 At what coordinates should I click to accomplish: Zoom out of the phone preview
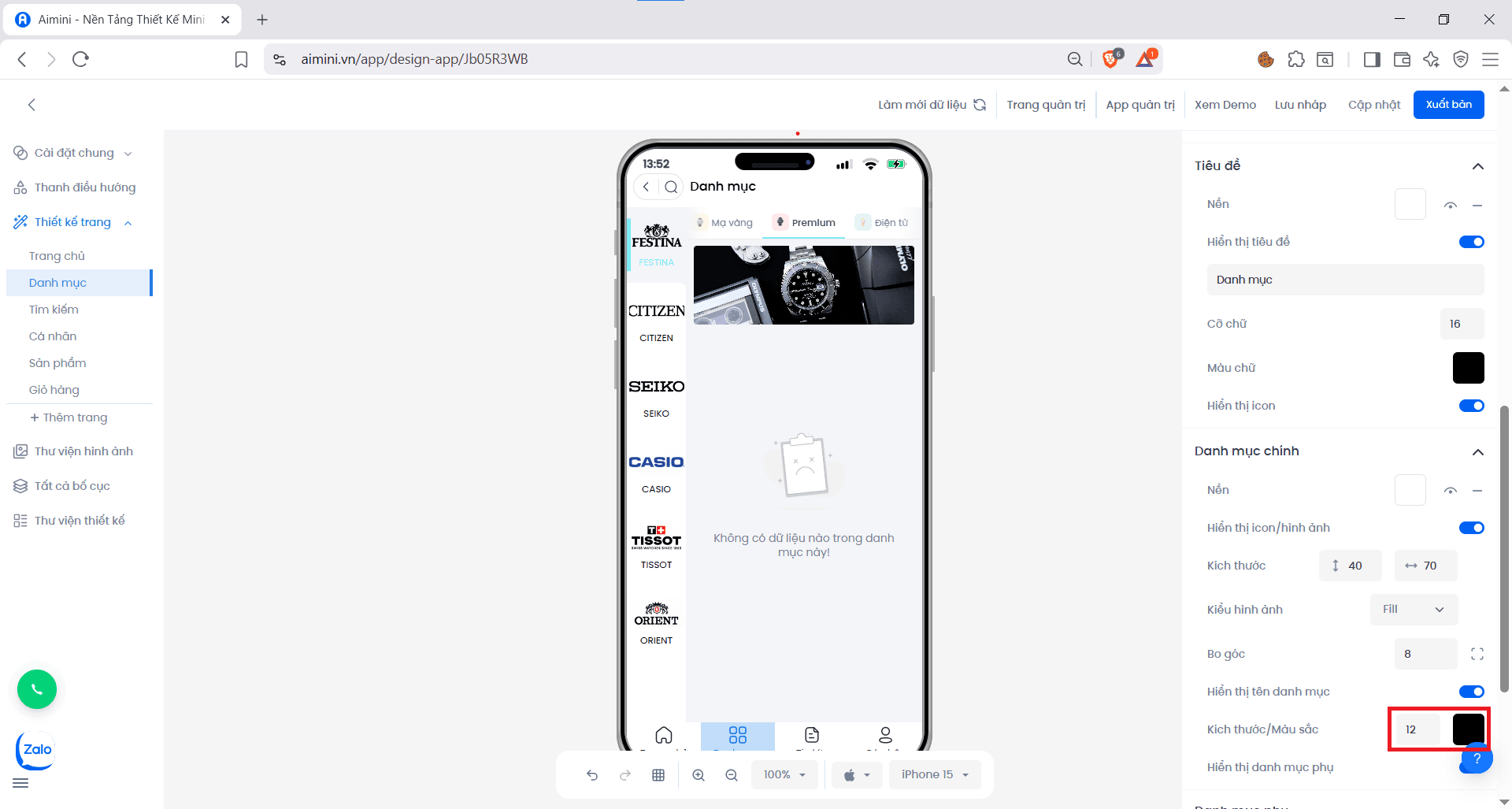click(x=732, y=775)
